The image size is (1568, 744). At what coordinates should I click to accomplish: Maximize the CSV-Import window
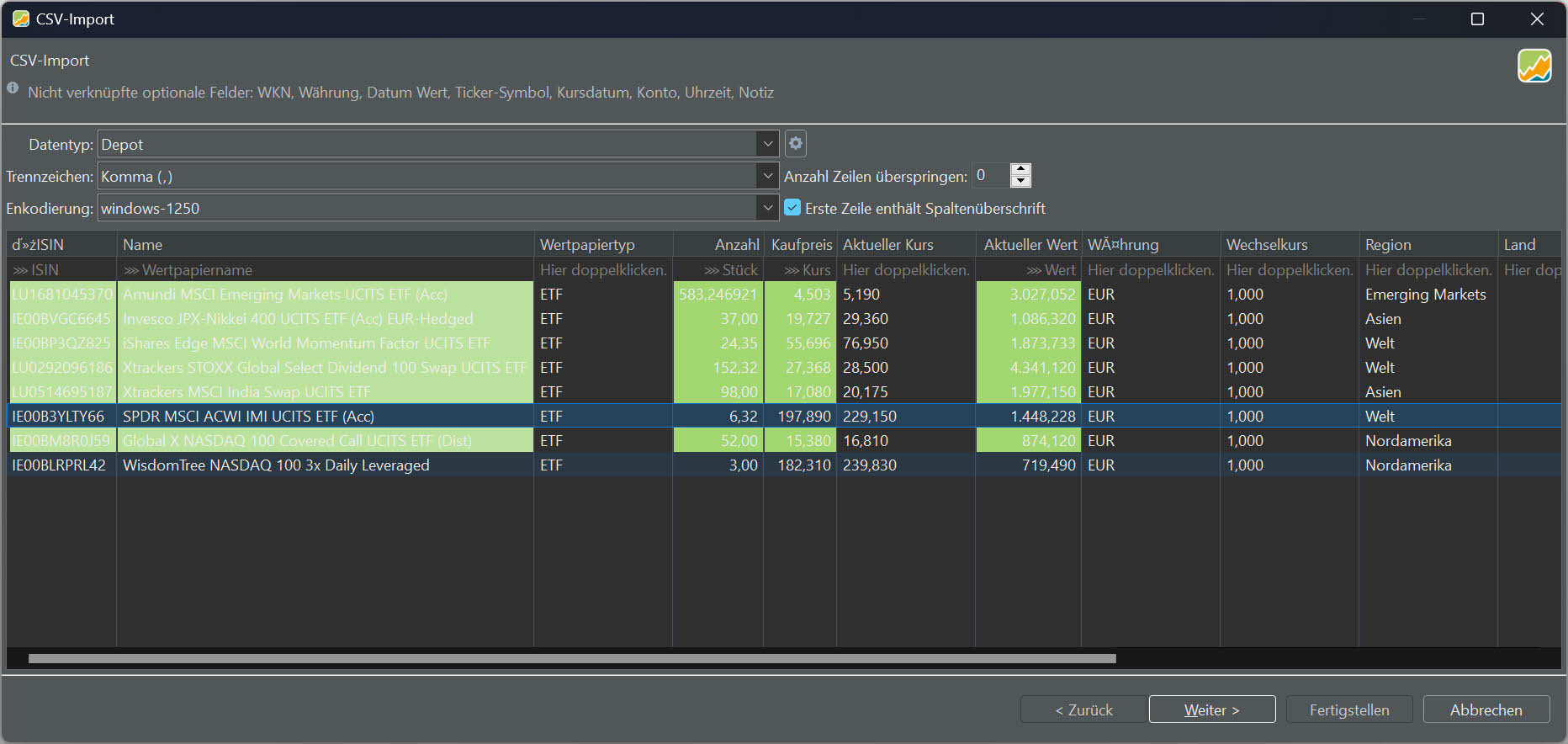tap(1477, 19)
